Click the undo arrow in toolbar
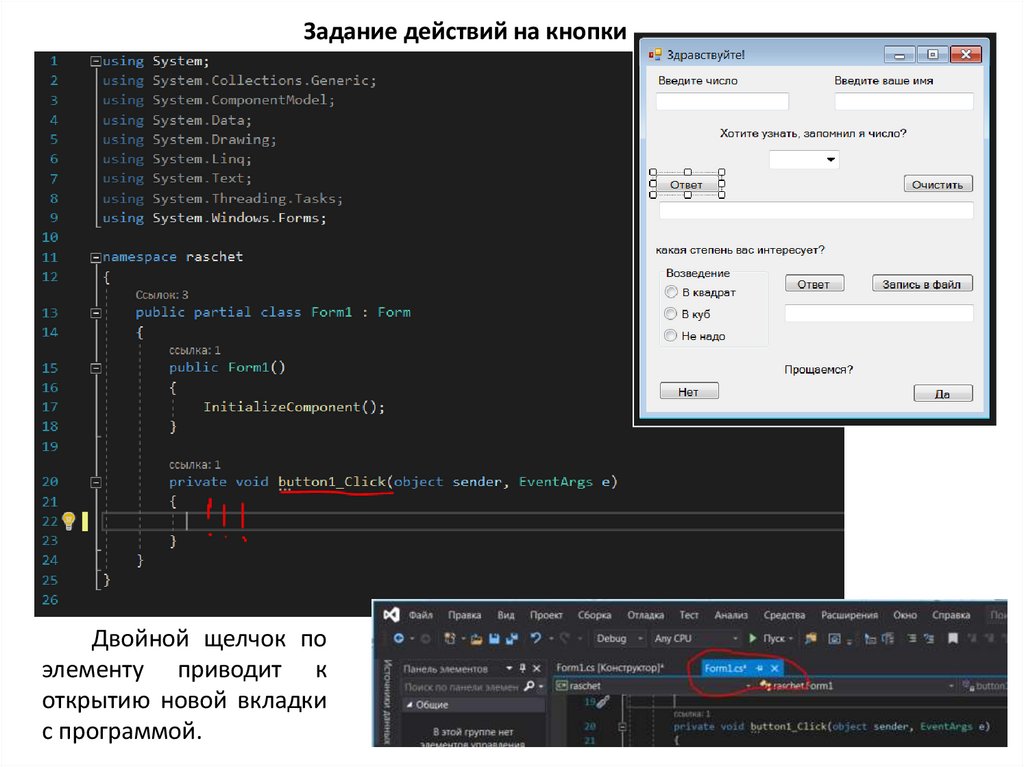The image size is (1024, 767). (x=537, y=638)
